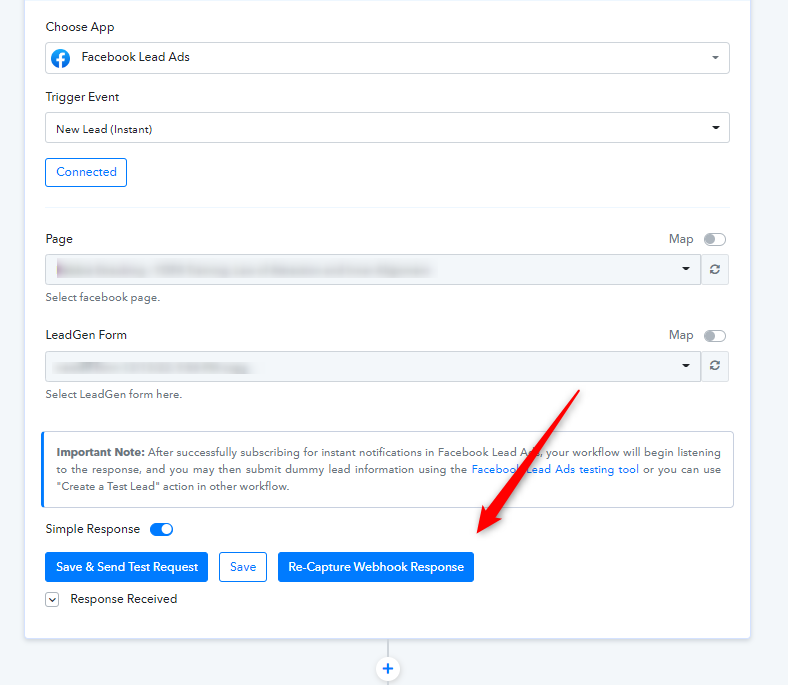This screenshot has width=788, height=685.
Task: Click the Important Note heading text
Action: point(101,452)
